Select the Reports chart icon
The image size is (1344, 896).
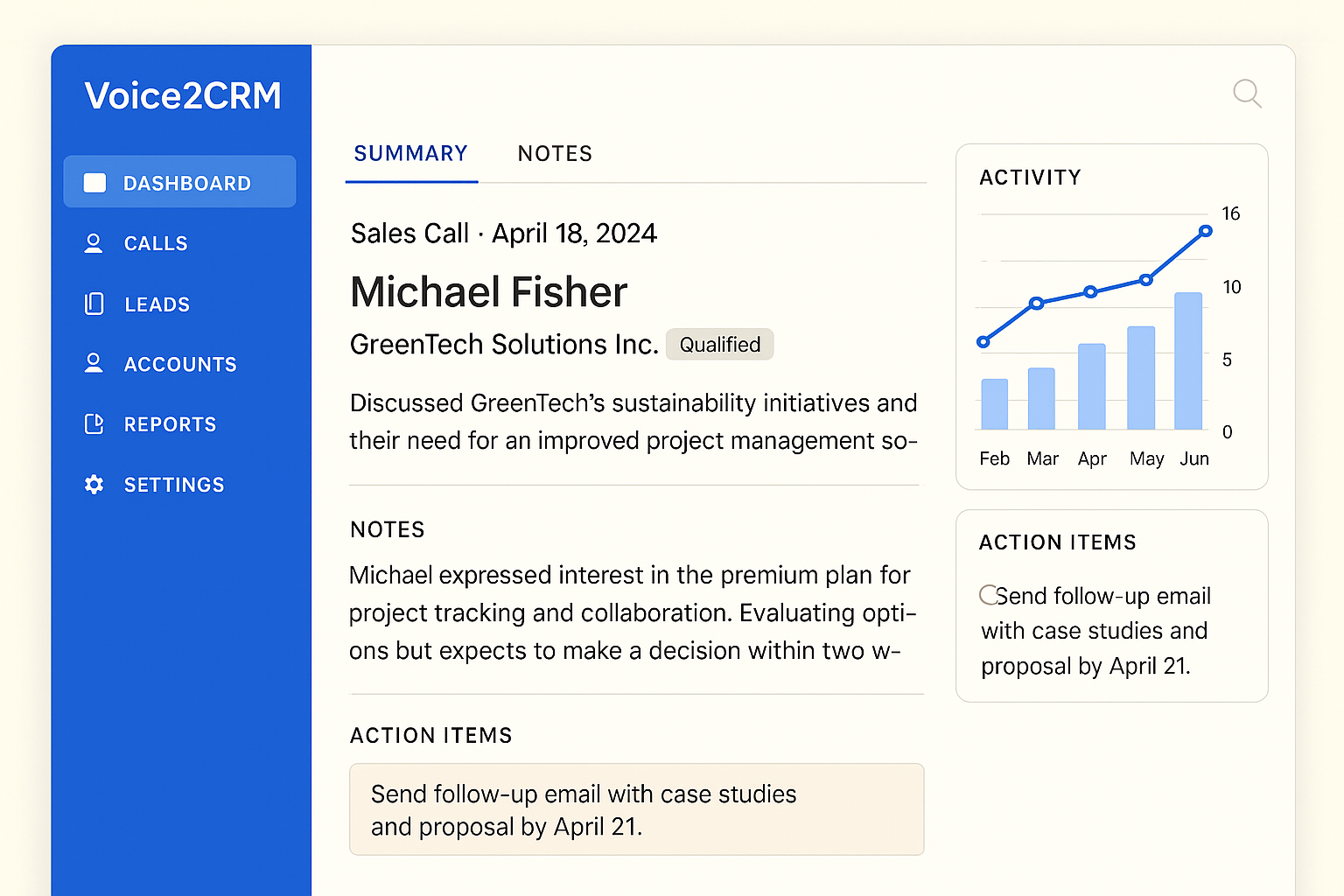click(x=94, y=424)
